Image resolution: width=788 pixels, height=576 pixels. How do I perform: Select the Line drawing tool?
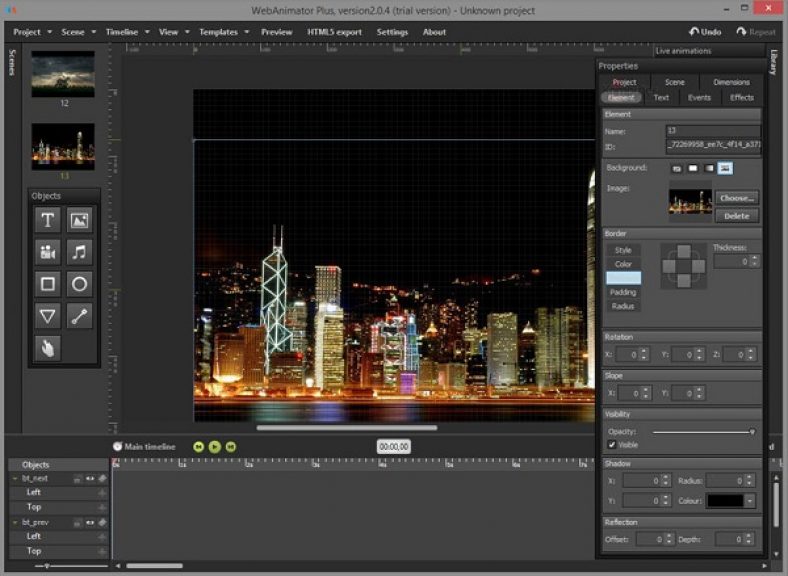click(x=80, y=316)
